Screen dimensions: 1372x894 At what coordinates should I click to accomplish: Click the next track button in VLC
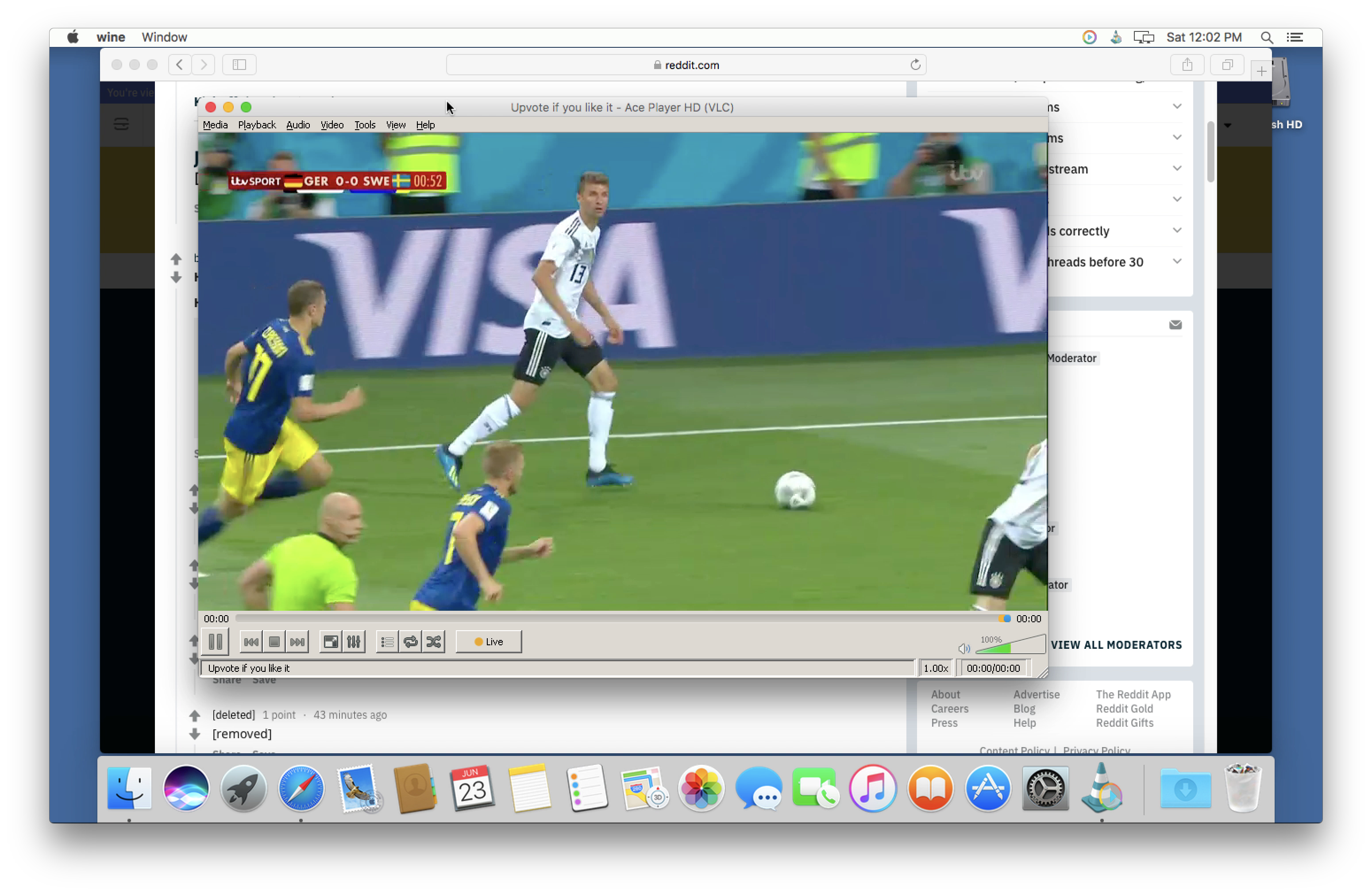[297, 641]
